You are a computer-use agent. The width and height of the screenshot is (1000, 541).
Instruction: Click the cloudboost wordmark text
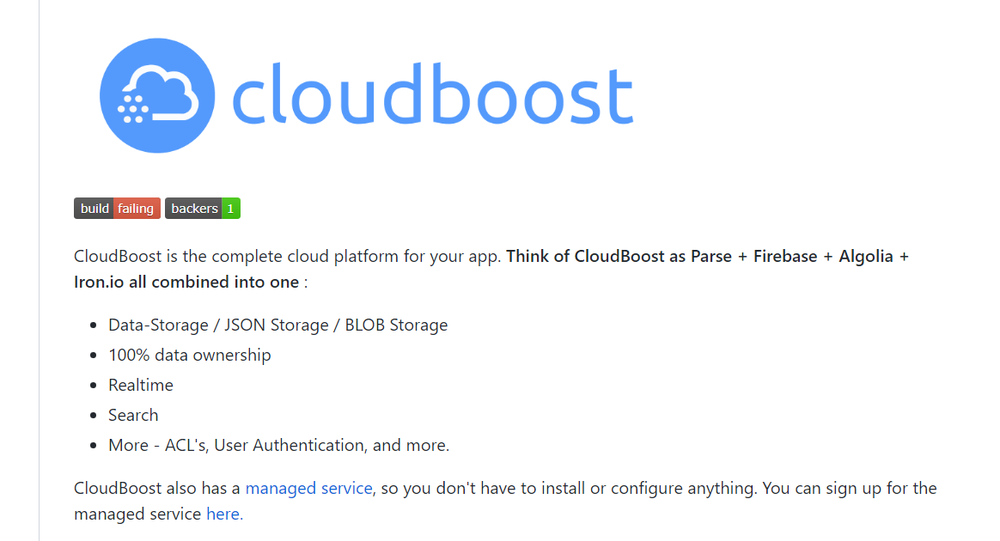click(432, 94)
